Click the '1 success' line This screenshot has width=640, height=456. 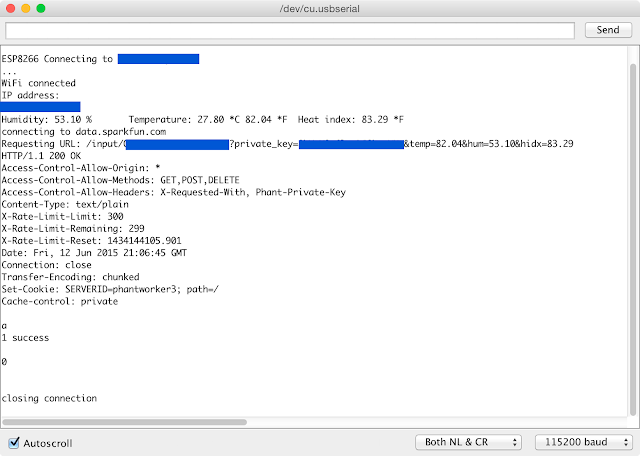(25, 338)
